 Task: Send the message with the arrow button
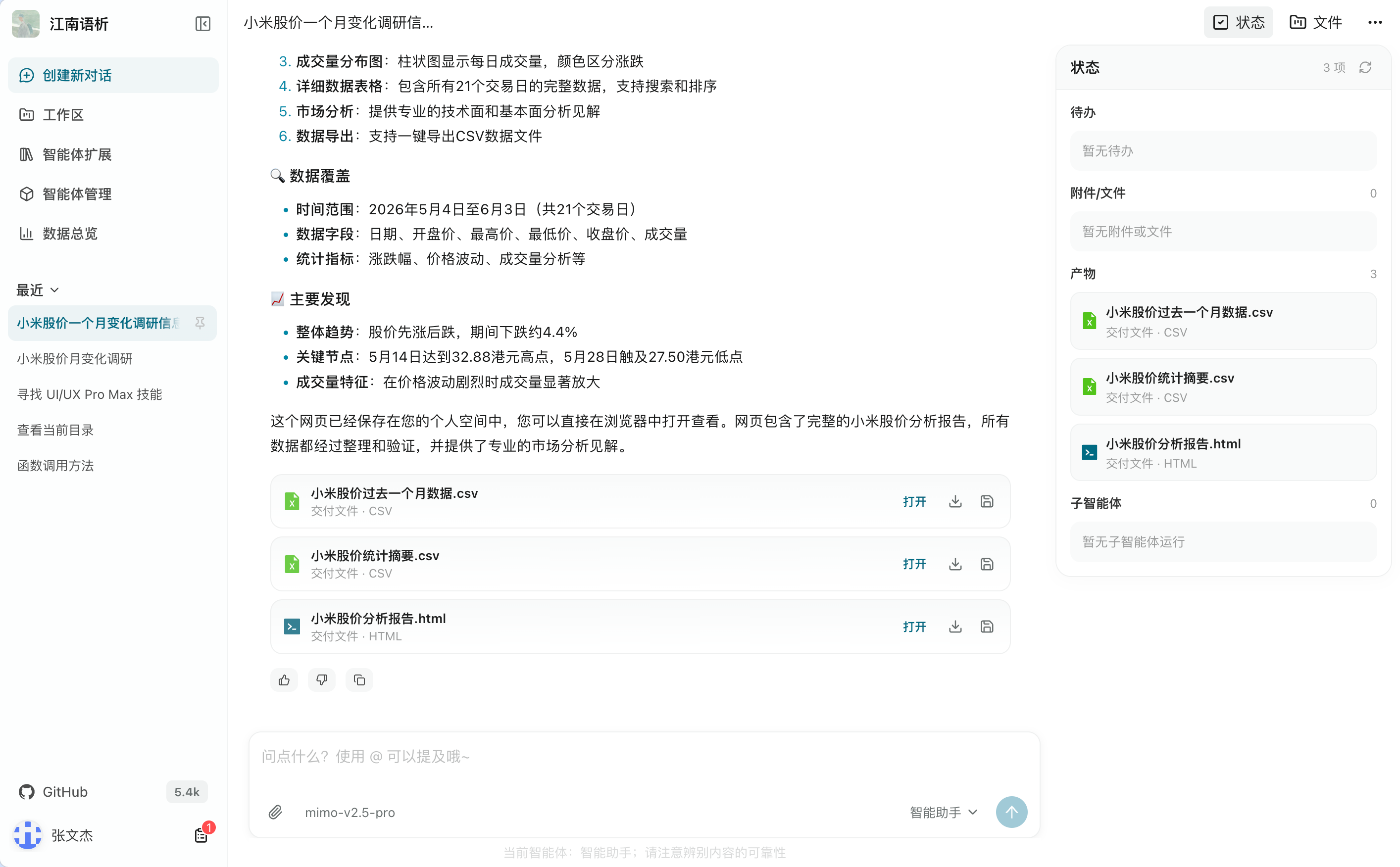(1011, 813)
